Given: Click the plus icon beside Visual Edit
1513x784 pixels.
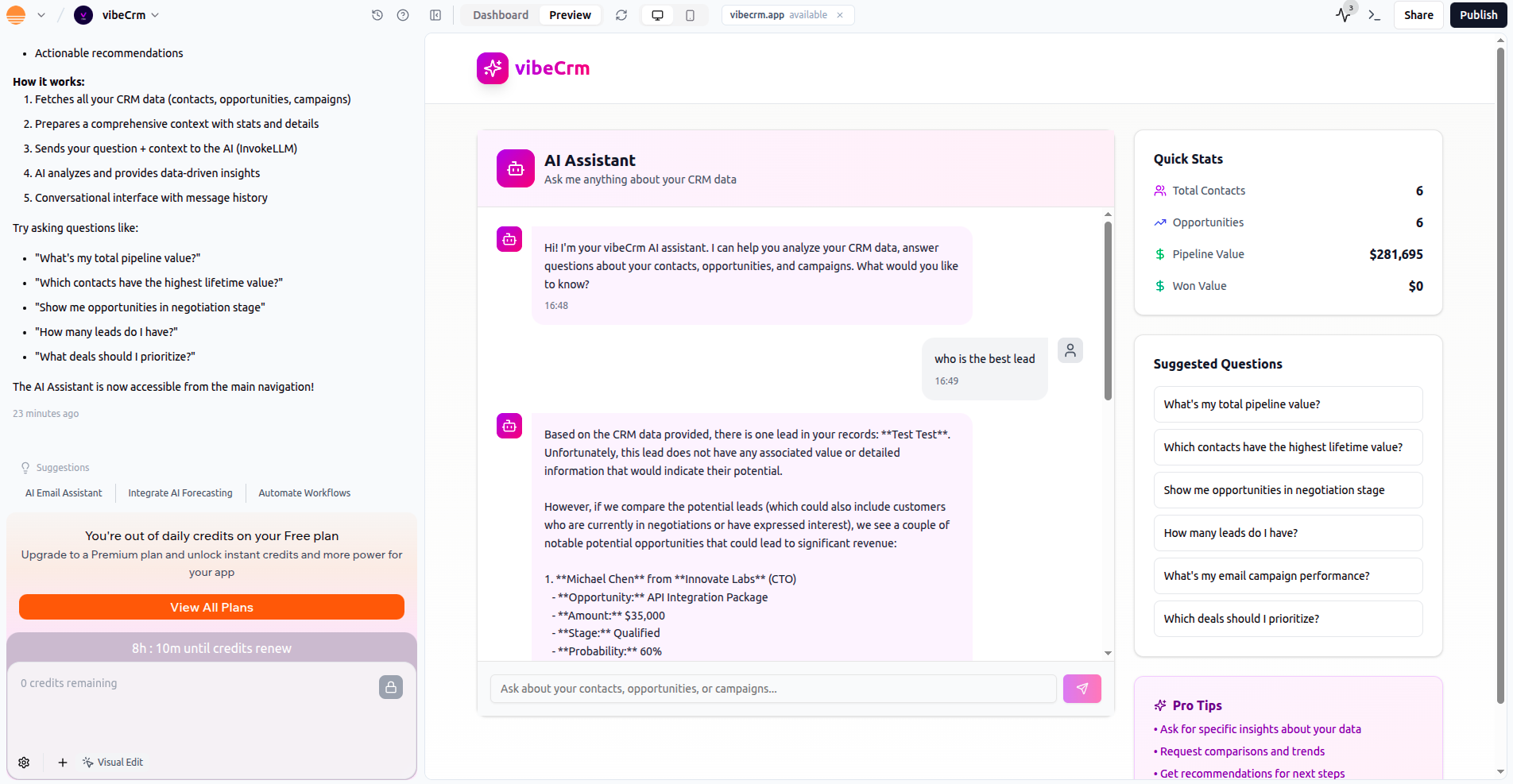Looking at the screenshot, I should (63, 763).
